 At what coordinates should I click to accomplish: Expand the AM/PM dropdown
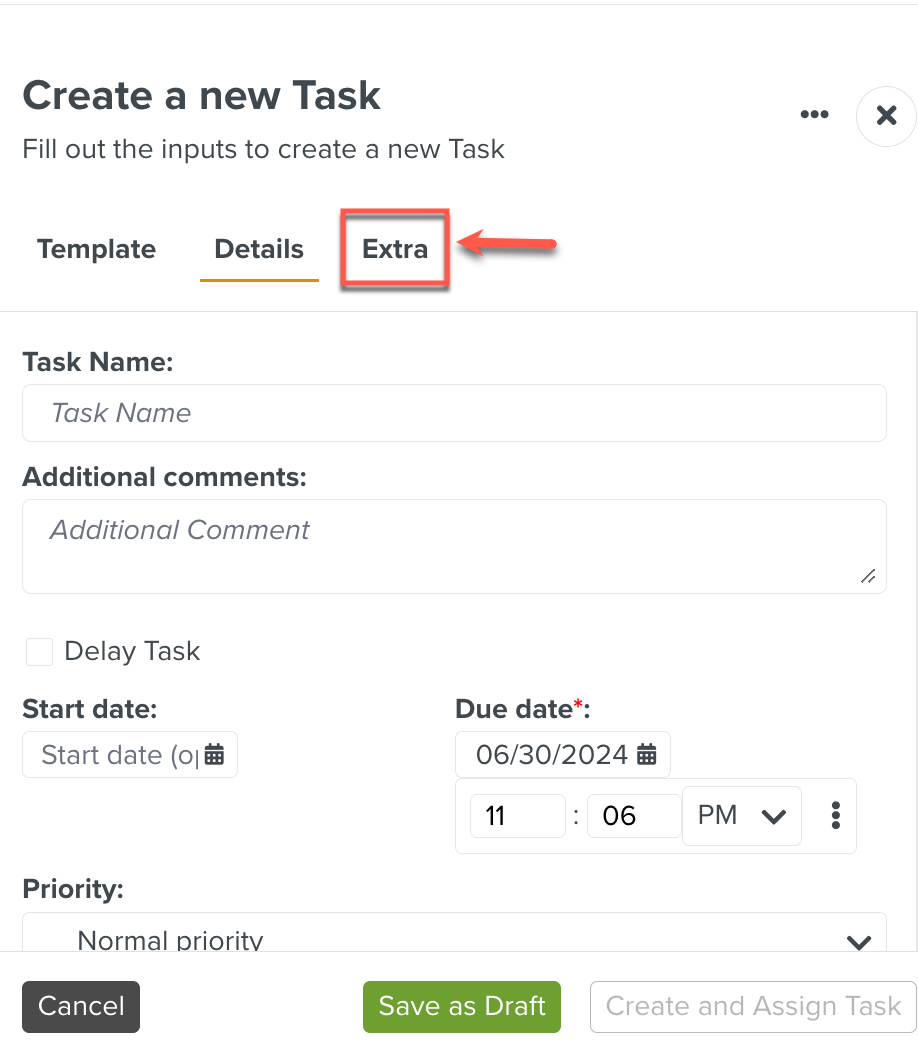(741, 816)
